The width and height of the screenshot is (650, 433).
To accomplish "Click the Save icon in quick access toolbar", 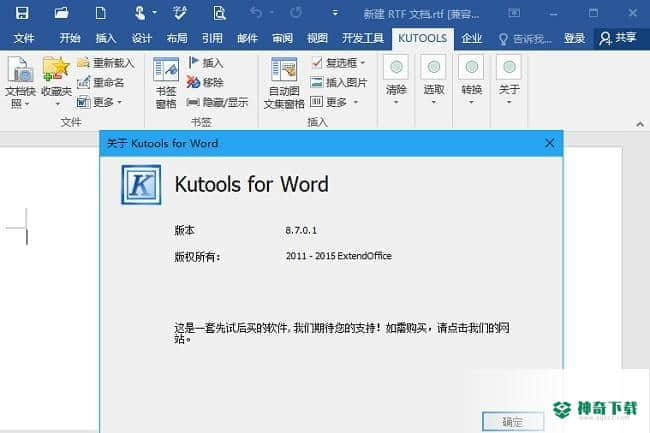I will (x=22, y=13).
